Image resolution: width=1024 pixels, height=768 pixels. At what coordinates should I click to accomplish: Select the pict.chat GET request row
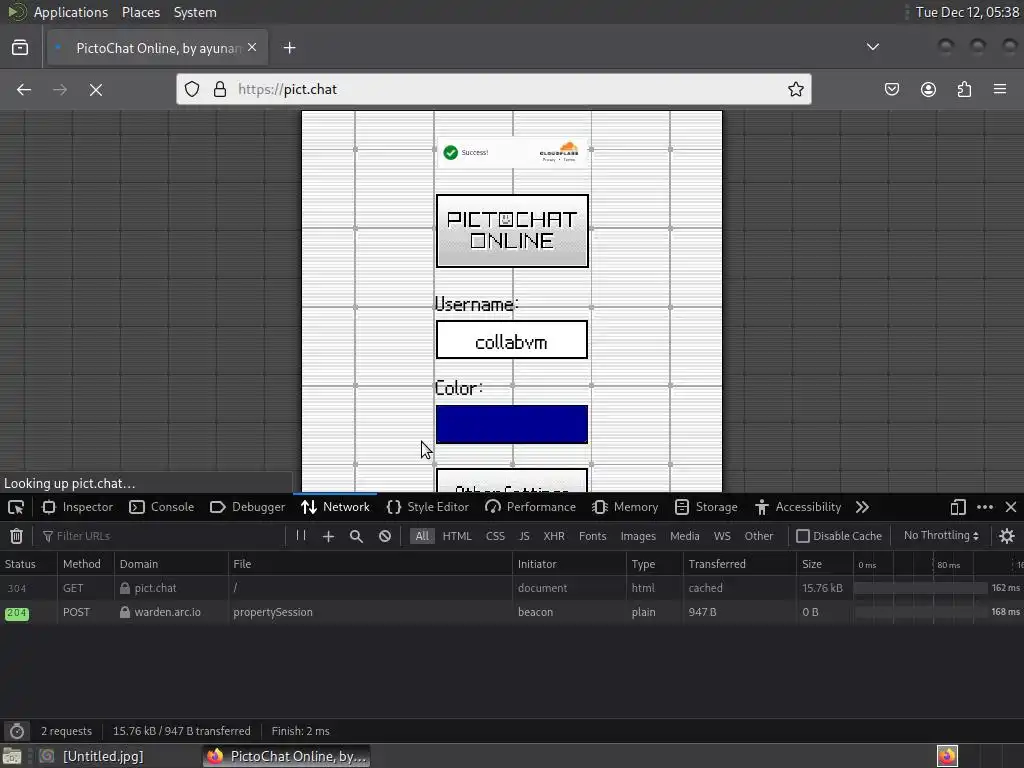click(x=512, y=588)
